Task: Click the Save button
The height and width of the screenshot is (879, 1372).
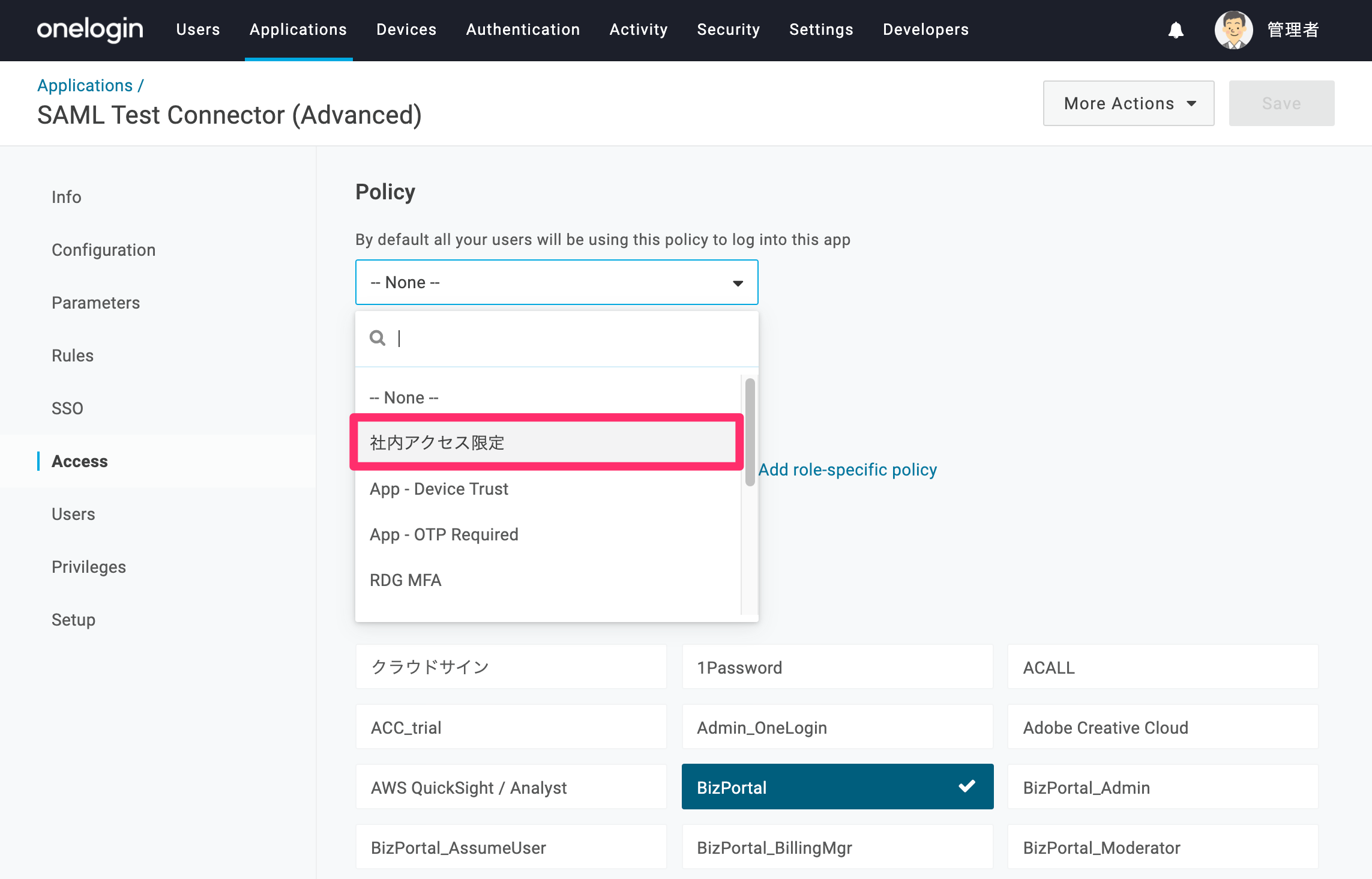Action: tap(1281, 103)
